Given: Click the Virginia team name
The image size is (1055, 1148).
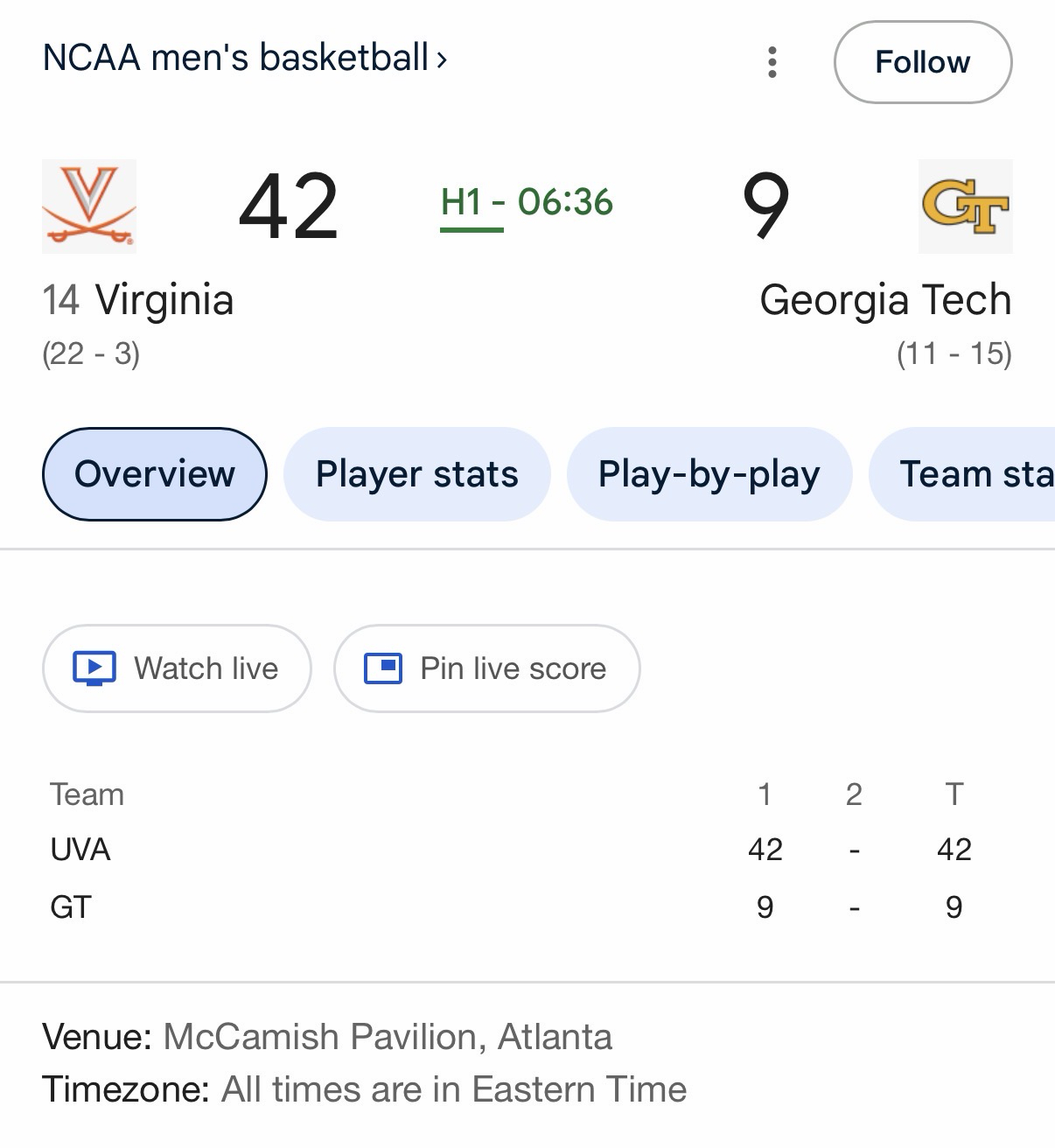Looking at the screenshot, I should [164, 300].
